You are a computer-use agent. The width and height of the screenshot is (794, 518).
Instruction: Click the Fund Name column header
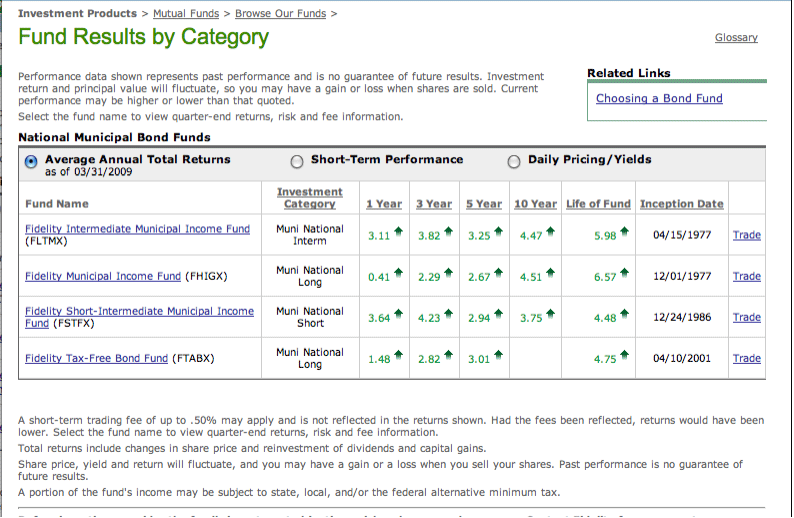57,204
